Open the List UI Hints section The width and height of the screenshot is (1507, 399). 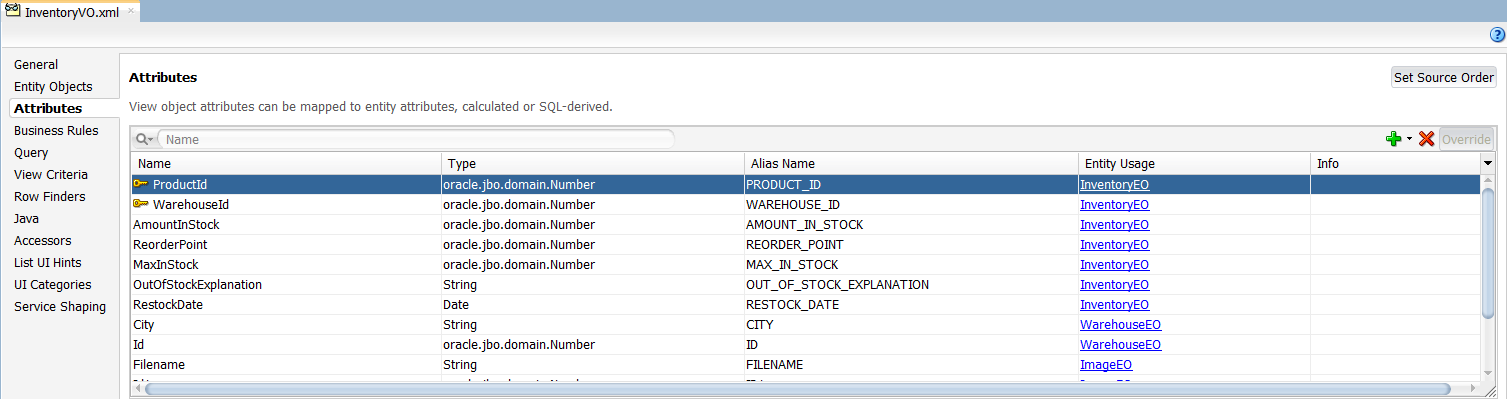tap(48, 262)
